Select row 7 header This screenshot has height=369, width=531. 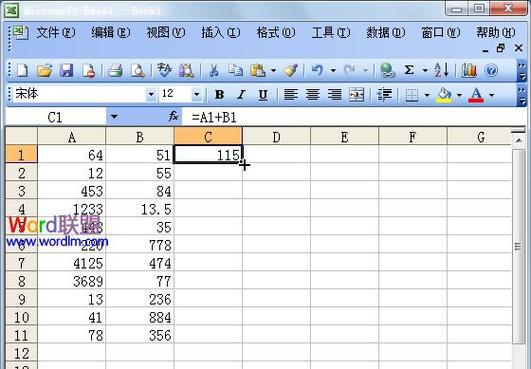21,263
